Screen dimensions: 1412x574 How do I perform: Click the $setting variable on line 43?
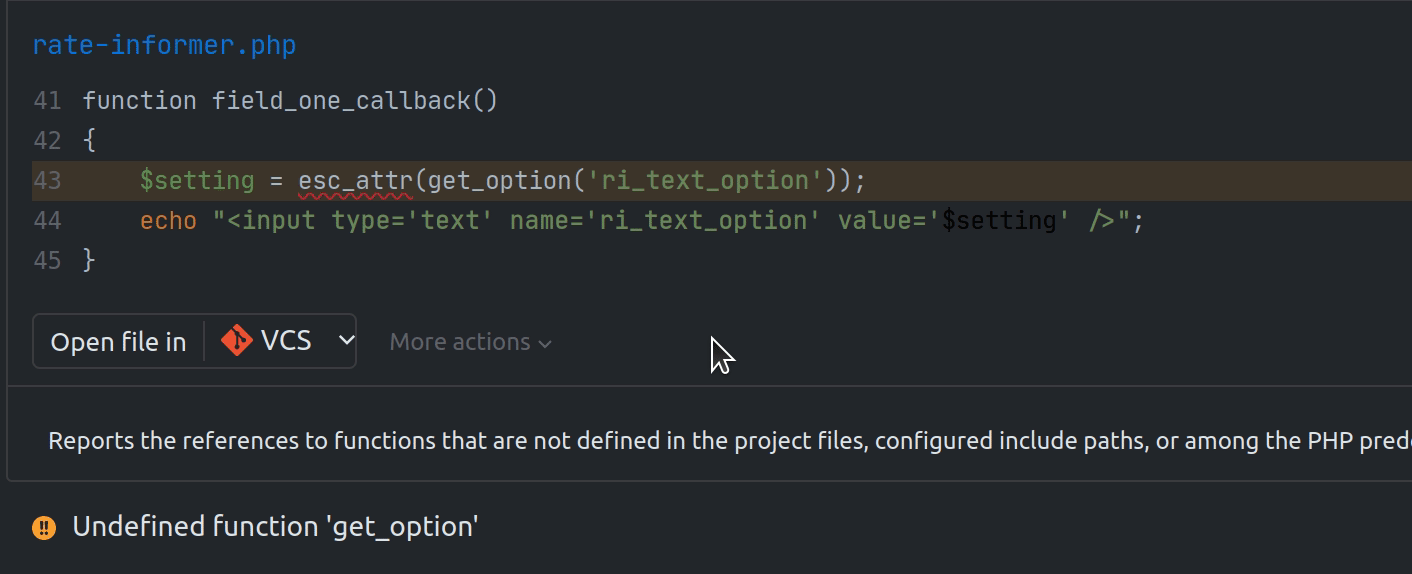pos(197,181)
